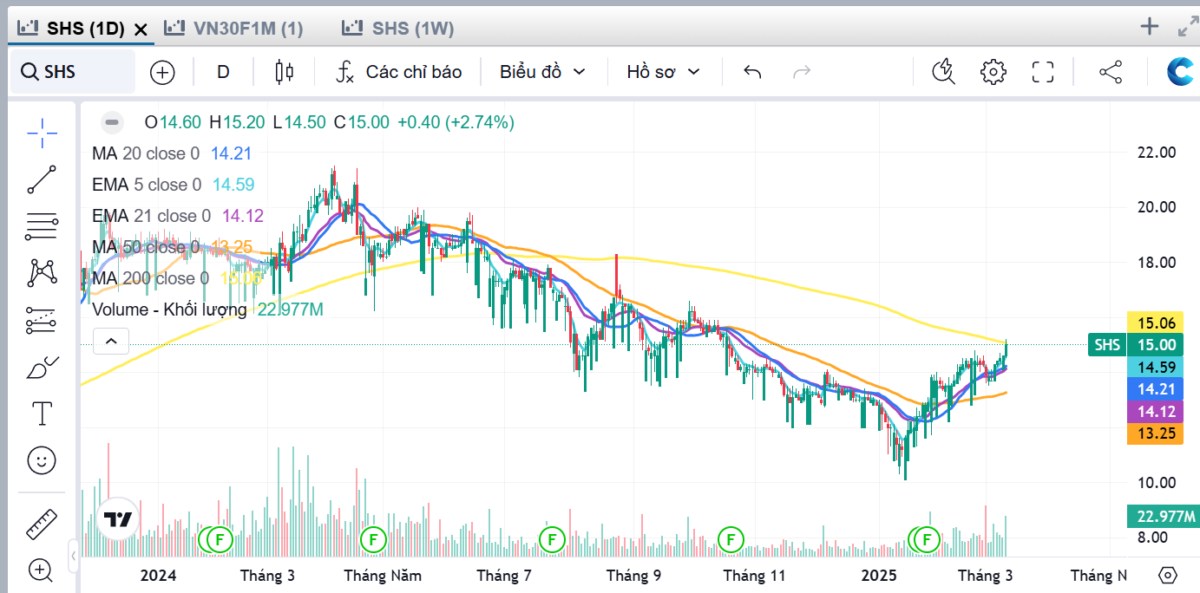Viewport: 1200px width, 593px height.
Task: Undo the last chart action
Action: pyautogui.click(x=752, y=72)
